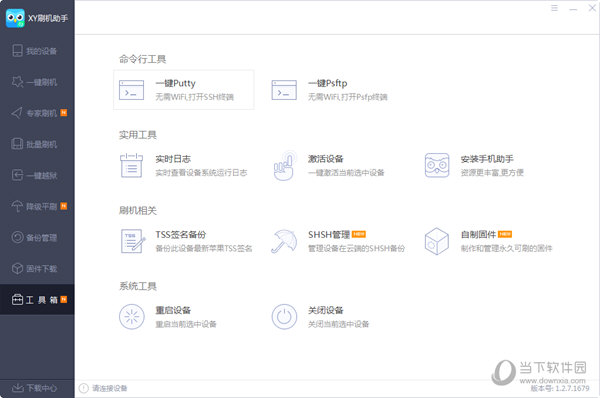This screenshot has height=398, width=600.
Task: Click 管理设备在云端的SHSH备份 description
Action: click(356, 249)
